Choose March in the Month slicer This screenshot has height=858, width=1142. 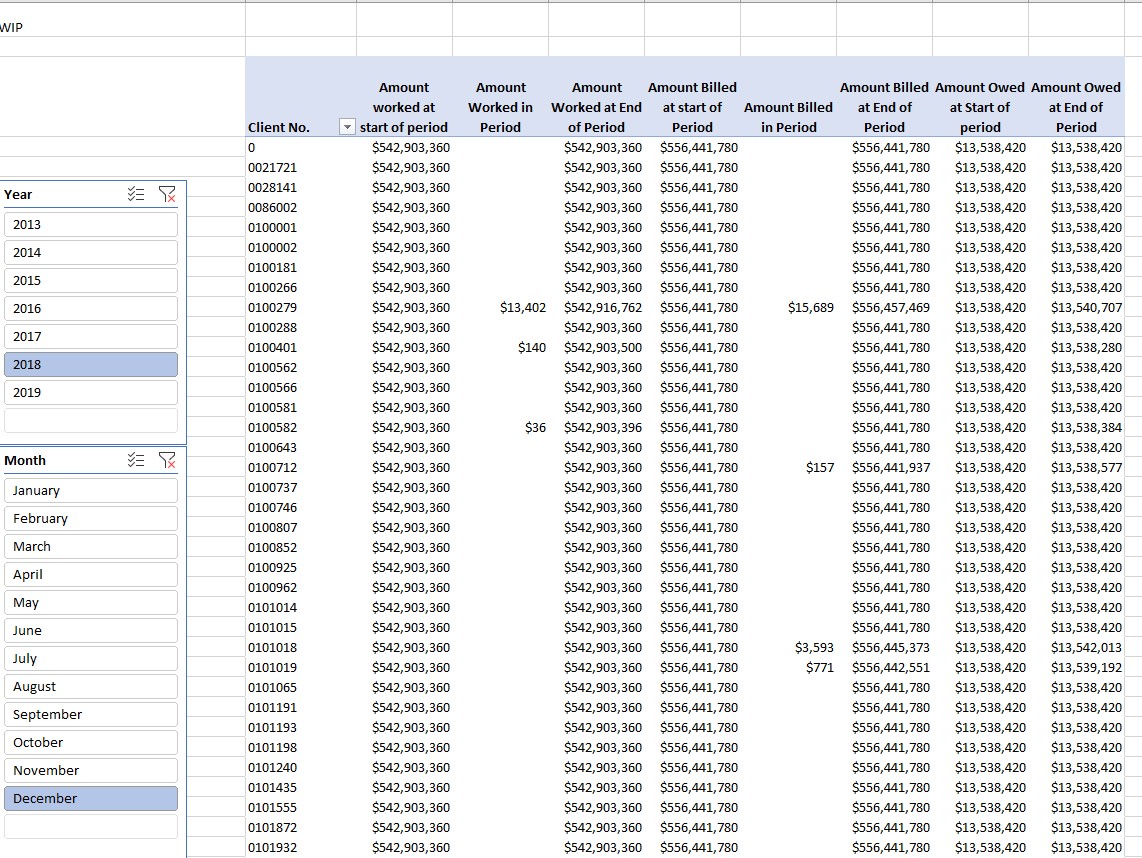91,546
